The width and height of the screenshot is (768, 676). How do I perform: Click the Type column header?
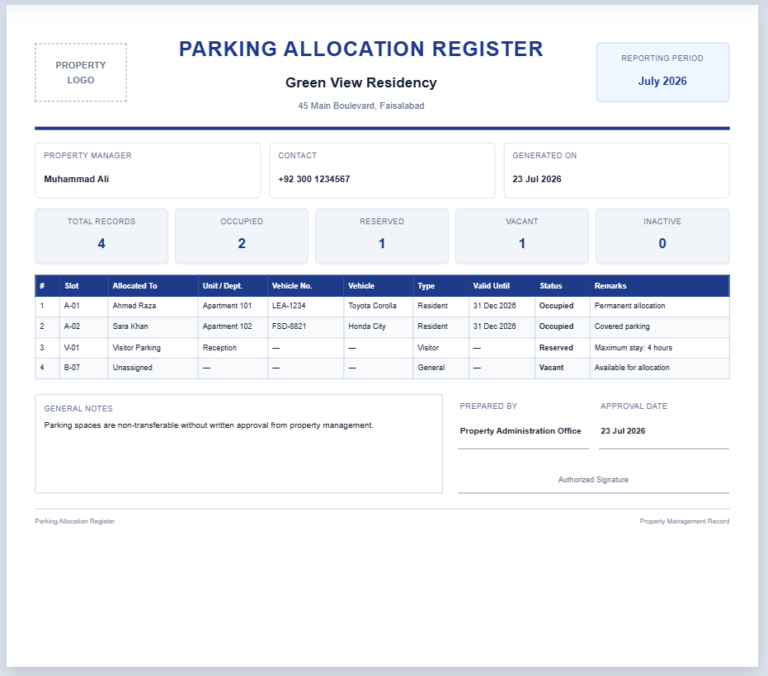pyautogui.click(x=441, y=286)
